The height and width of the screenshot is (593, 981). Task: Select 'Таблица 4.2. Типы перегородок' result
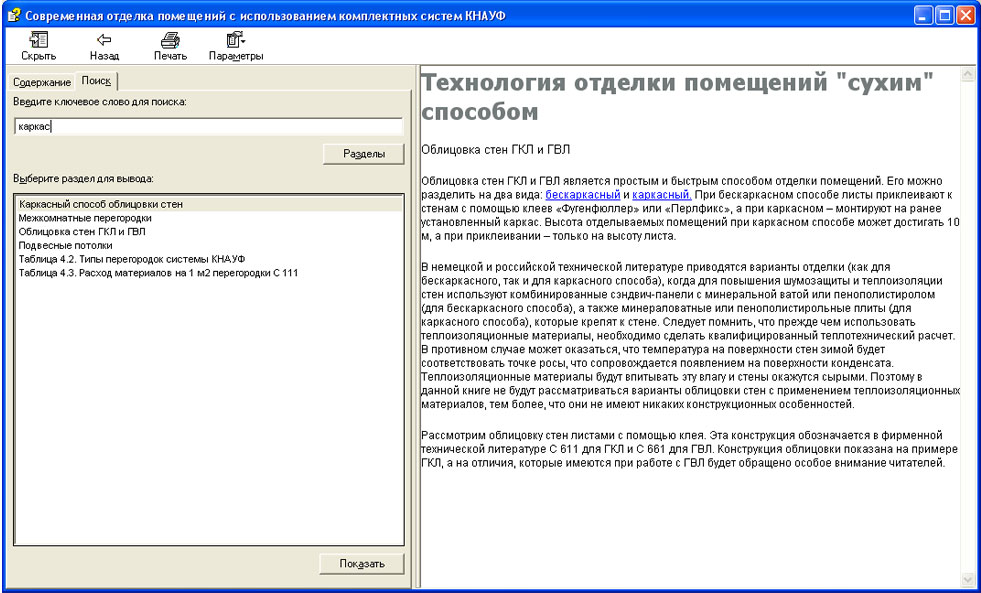coord(210,259)
